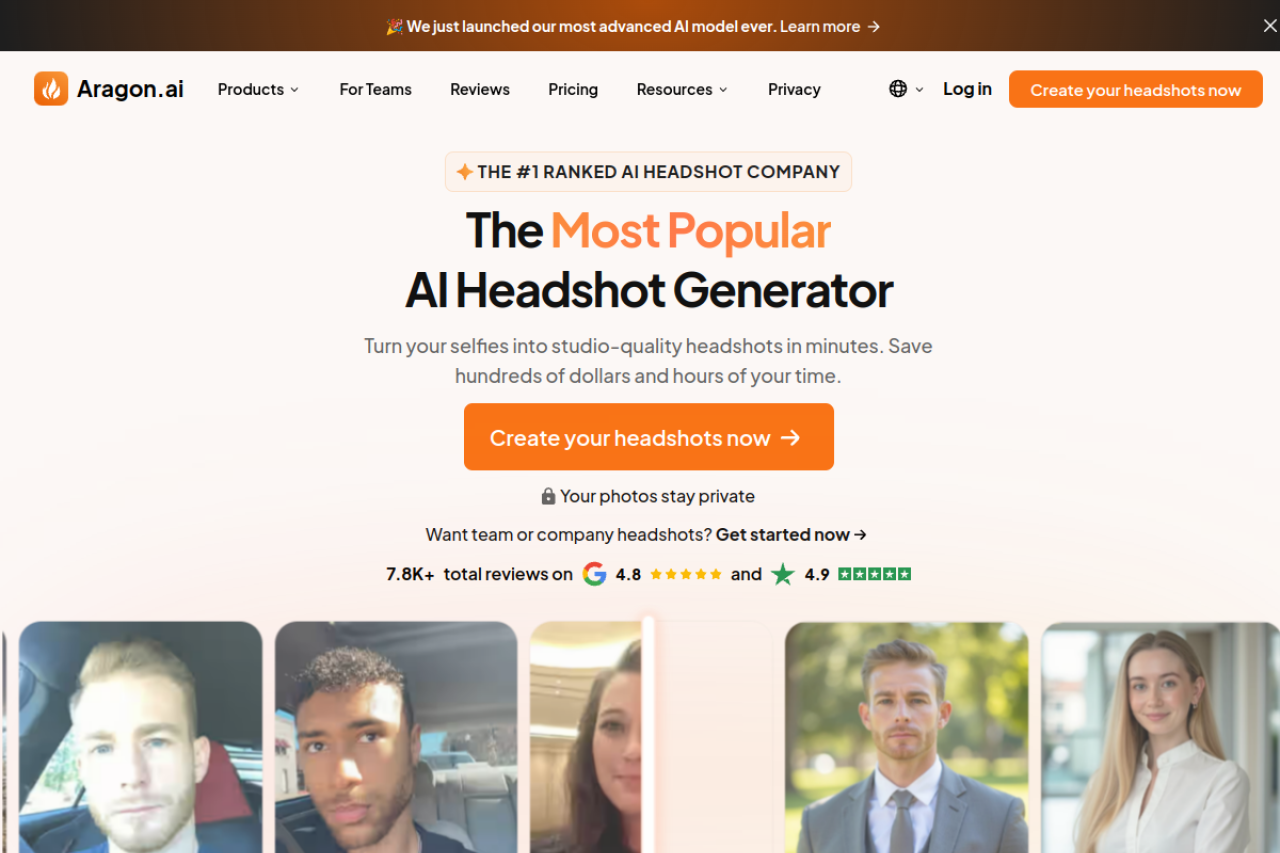
Task: Expand the Resources dropdown menu
Action: pos(682,89)
